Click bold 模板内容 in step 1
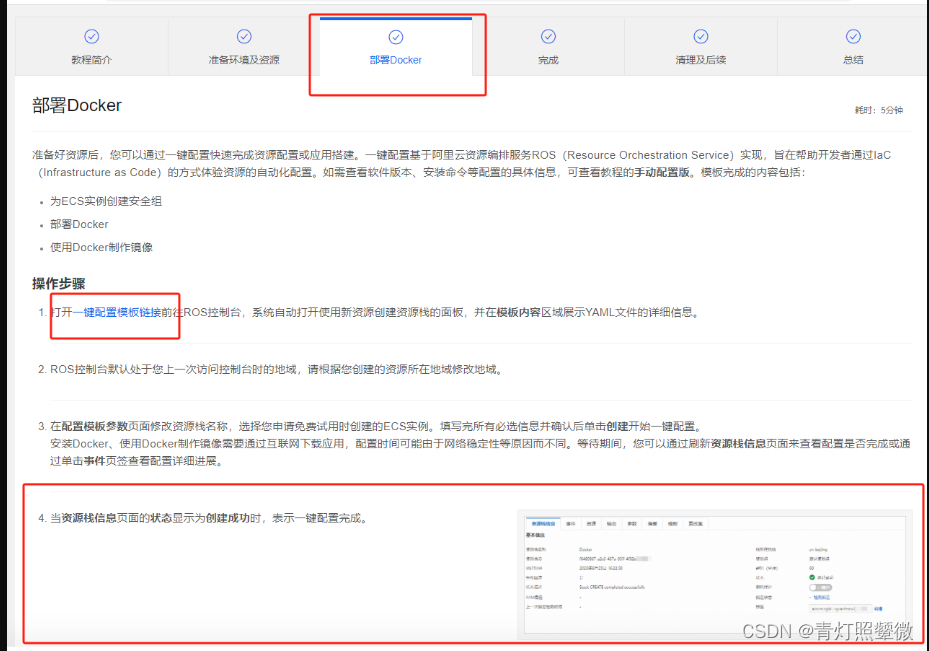Viewport: 929px width, 651px height. click(x=518, y=312)
